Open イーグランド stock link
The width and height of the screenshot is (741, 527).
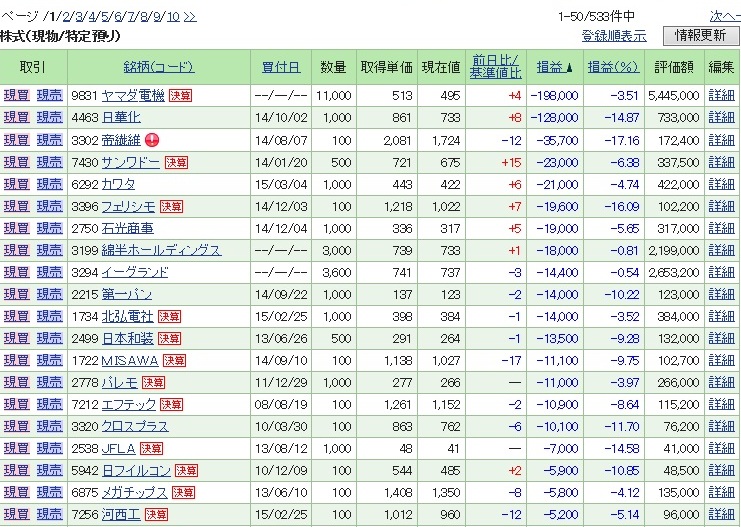pyautogui.click(x=135, y=272)
